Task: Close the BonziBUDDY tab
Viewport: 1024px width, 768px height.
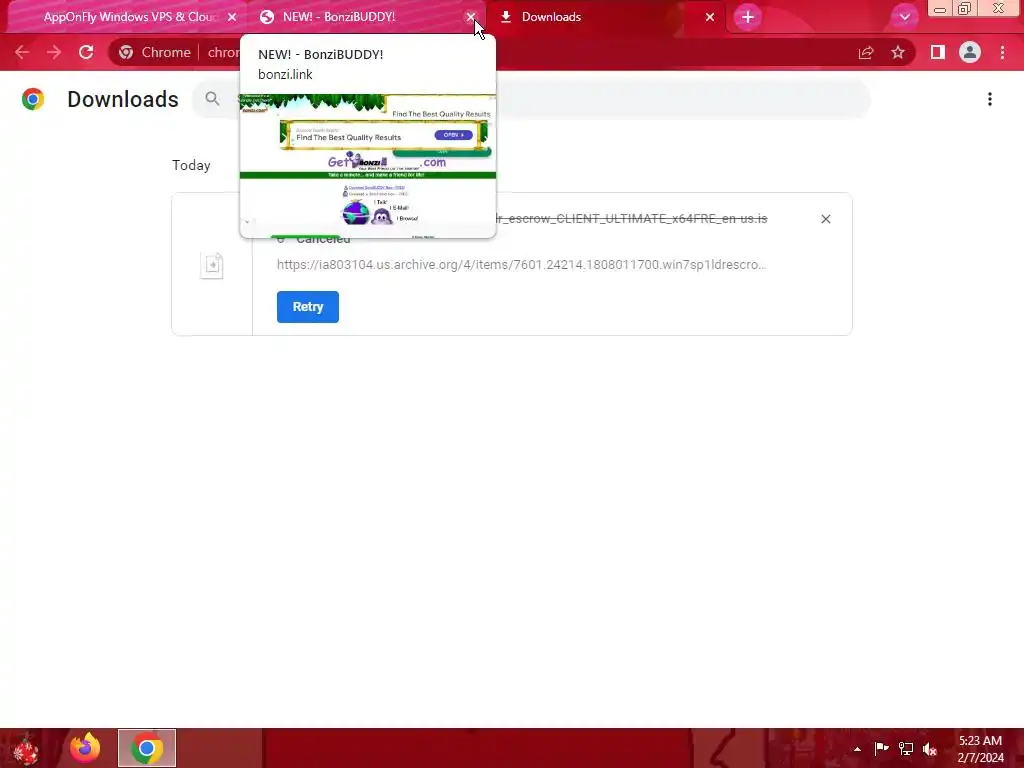Action: [x=471, y=18]
